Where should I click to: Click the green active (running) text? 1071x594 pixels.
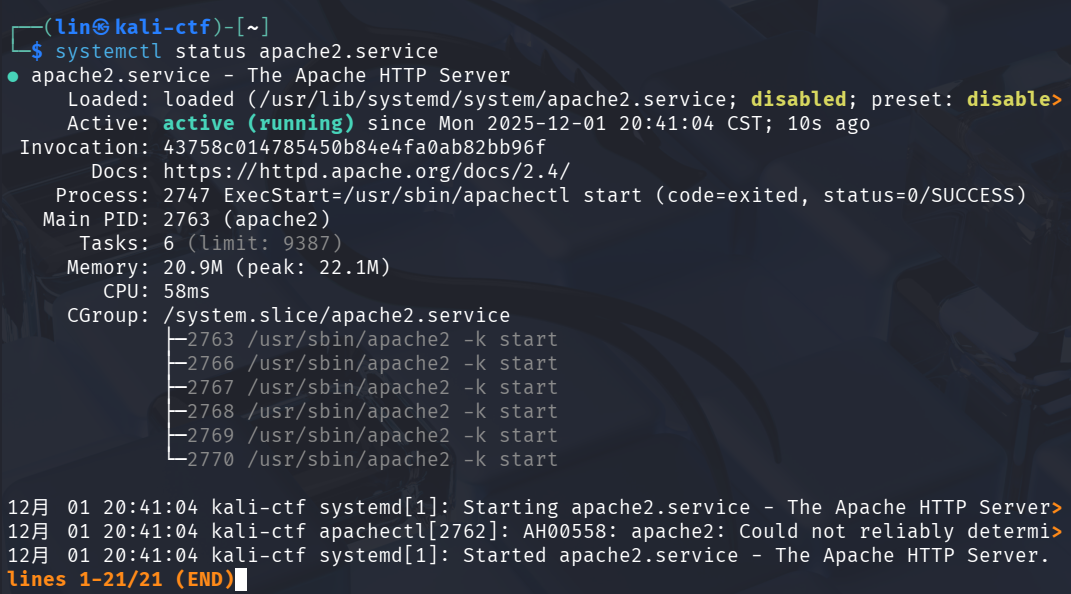pyautogui.click(x=258, y=124)
